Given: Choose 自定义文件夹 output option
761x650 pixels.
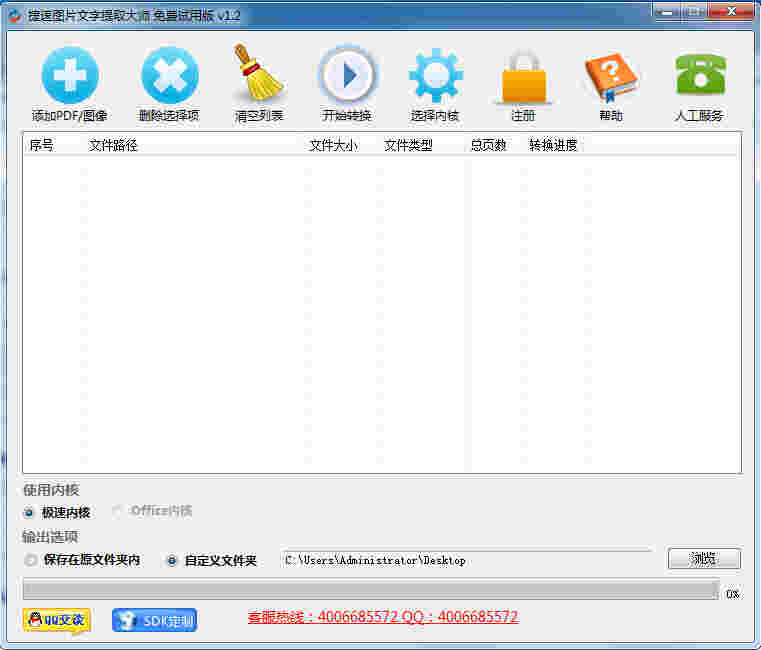Looking at the screenshot, I should click(x=171, y=561).
